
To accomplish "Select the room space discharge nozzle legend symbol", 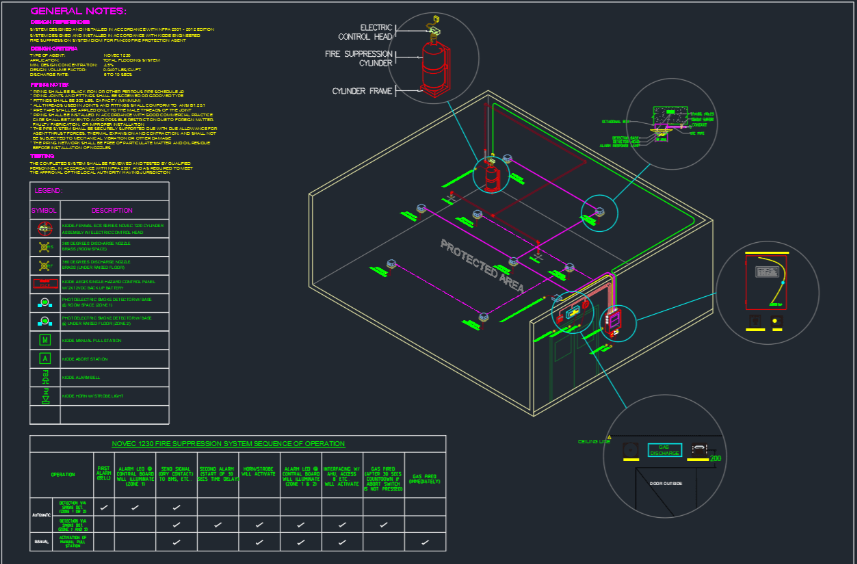I will (x=45, y=247).
